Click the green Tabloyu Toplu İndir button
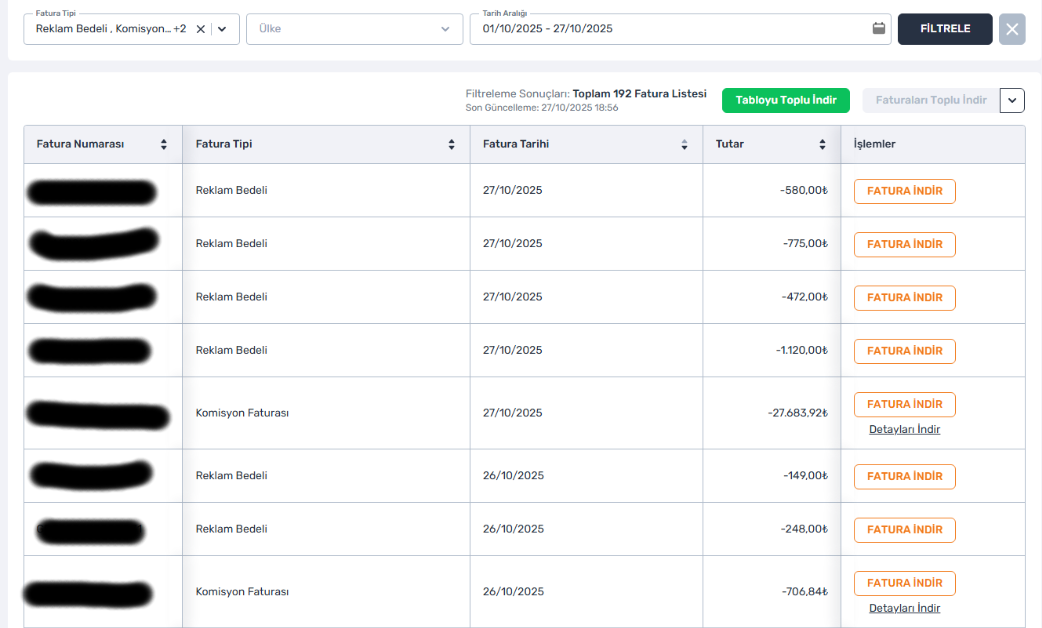The width and height of the screenshot is (1042, 628). pyautogui.click(x=786, y=100)
